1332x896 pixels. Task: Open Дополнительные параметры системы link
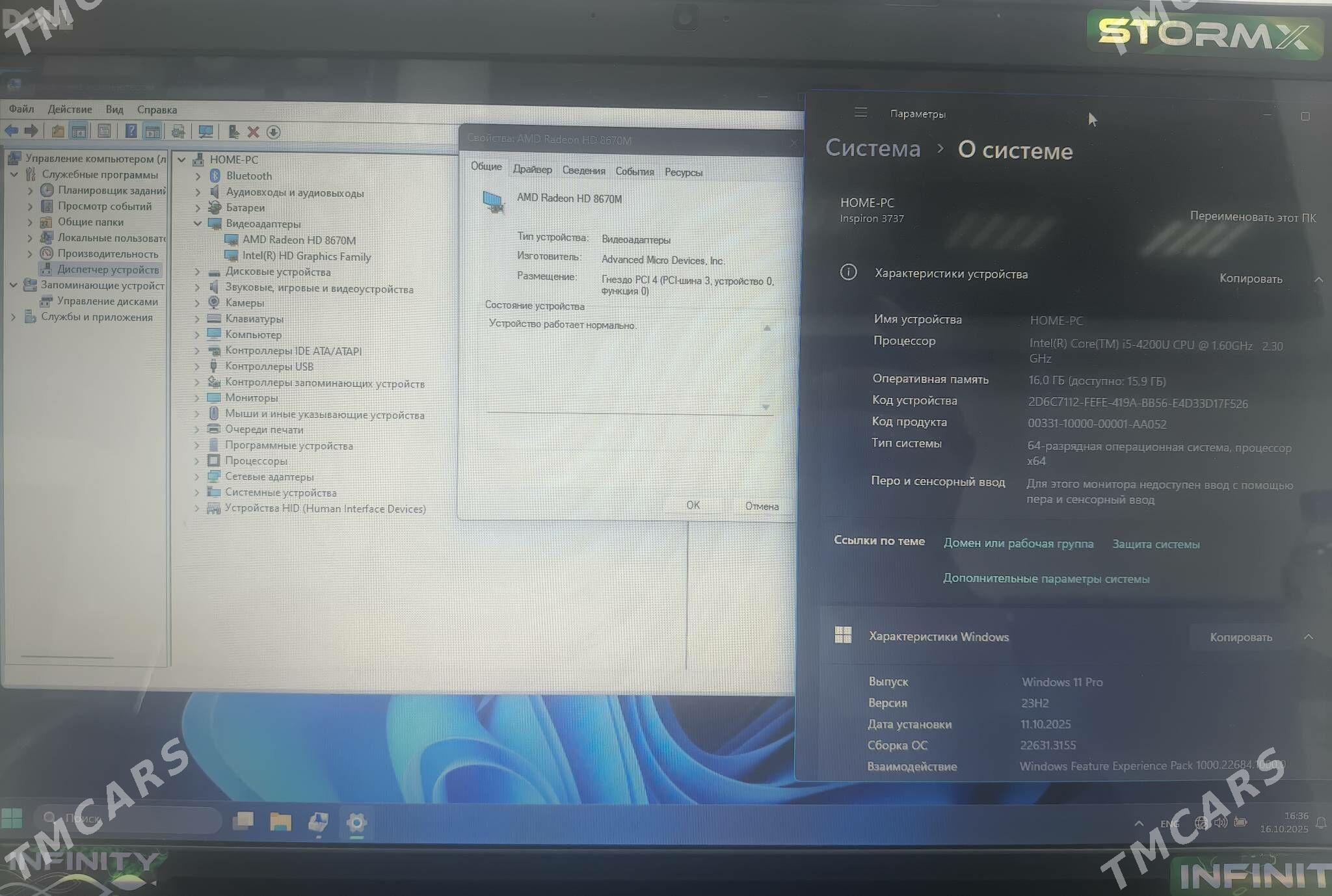point(1046,579)
